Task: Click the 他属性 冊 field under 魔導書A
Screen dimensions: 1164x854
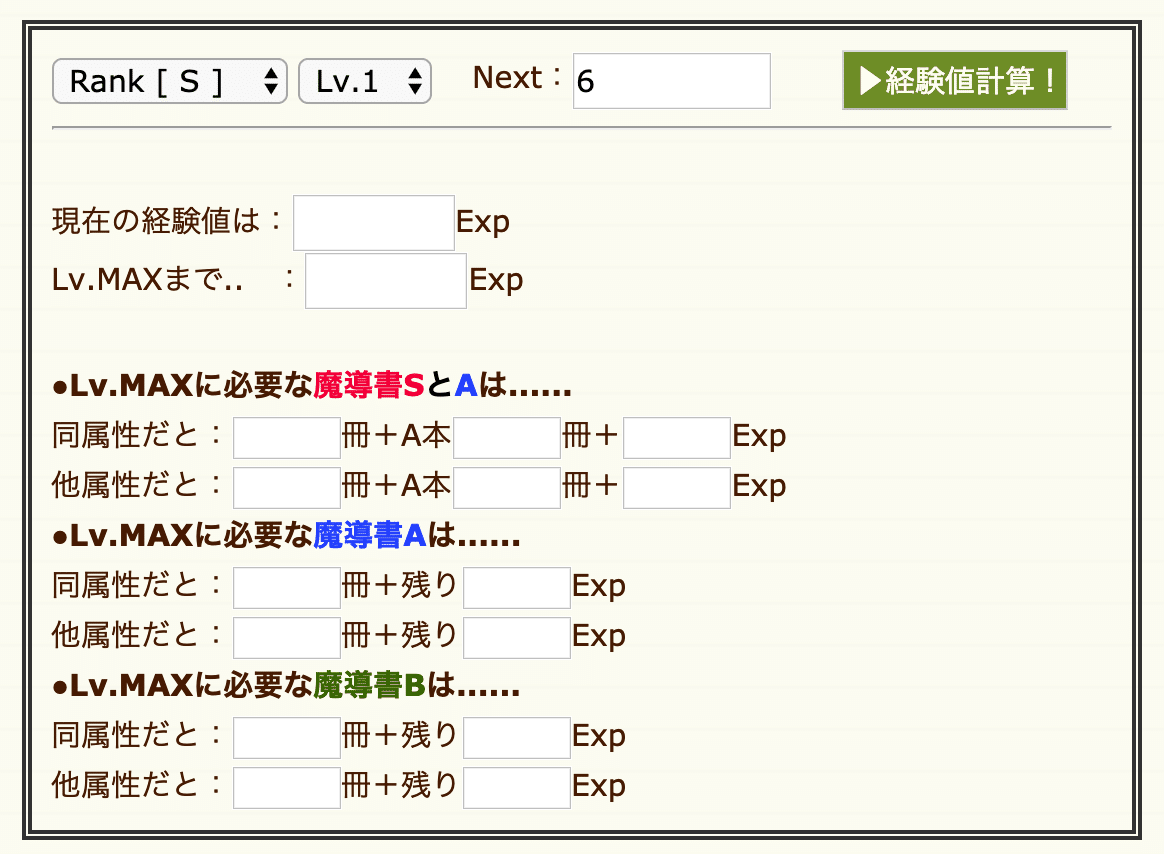Action: [286, 637]
